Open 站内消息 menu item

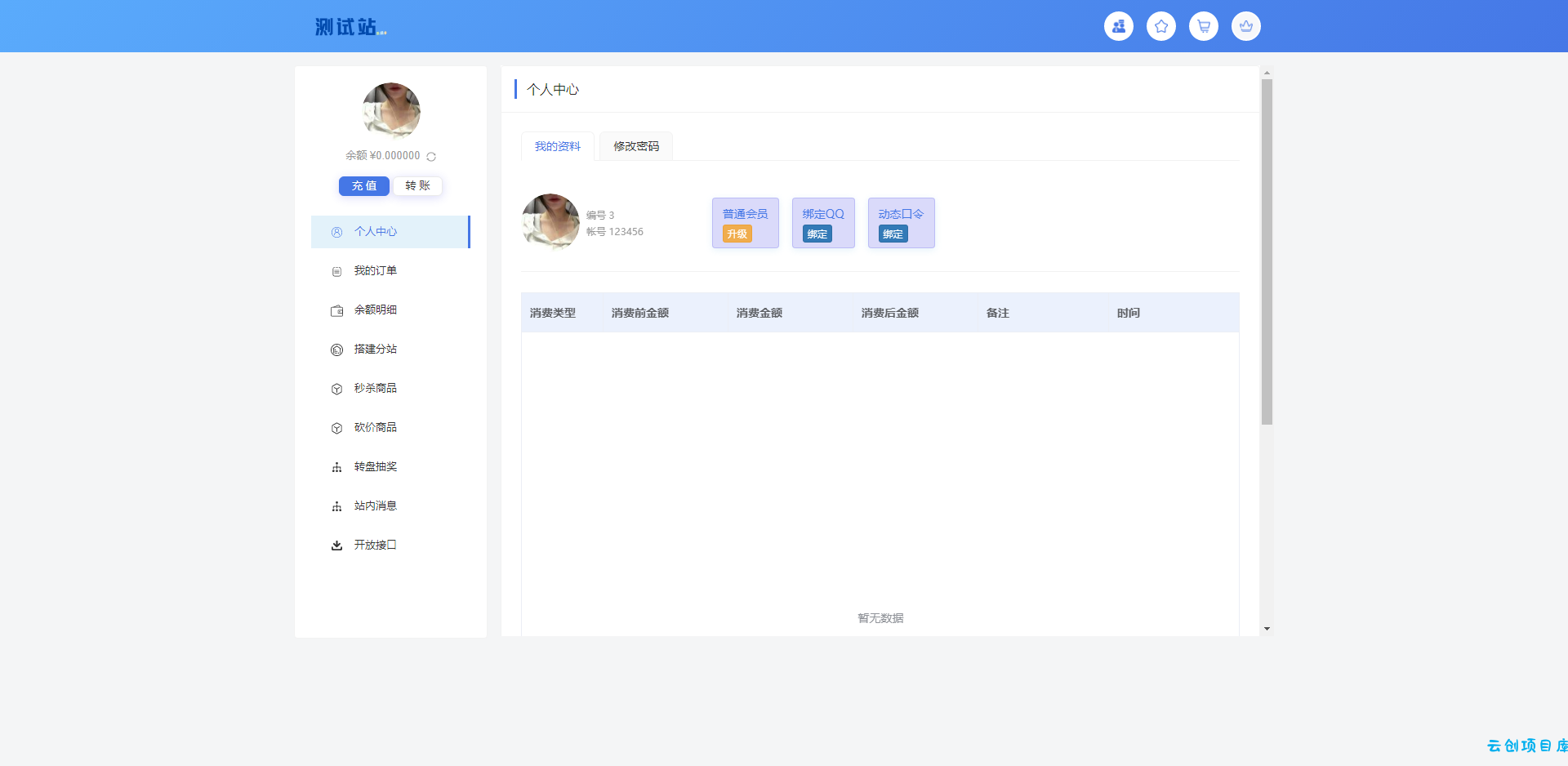390,506
